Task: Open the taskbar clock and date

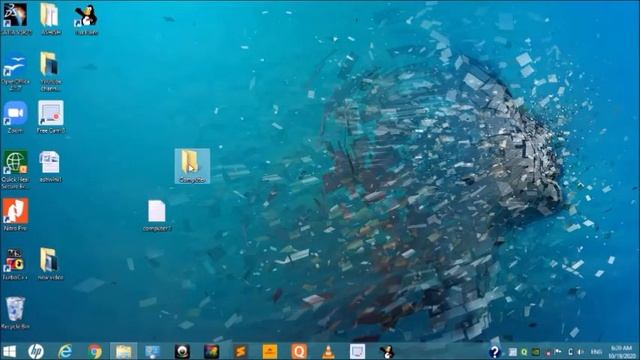Action: (622, 352)
